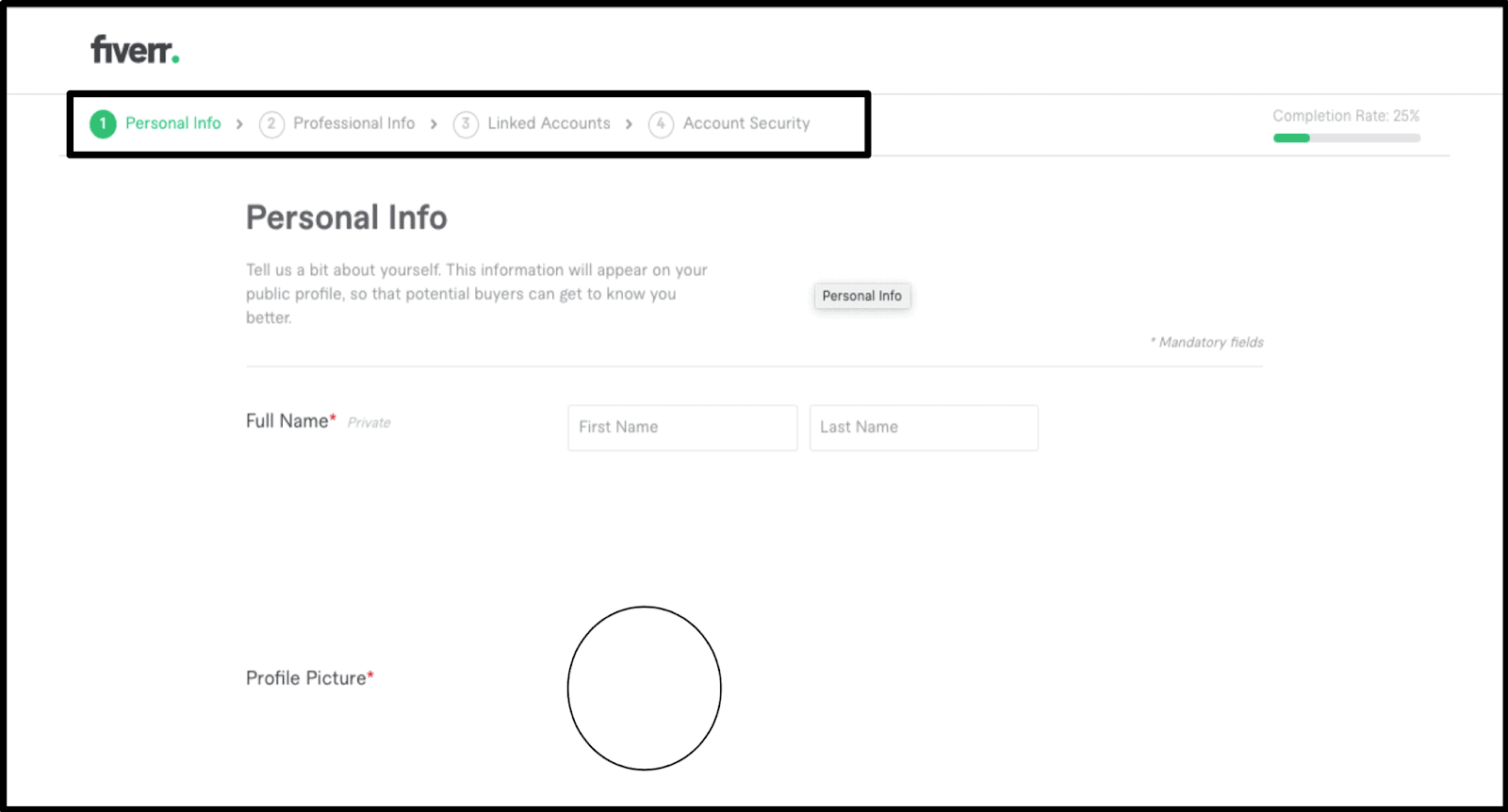Click the "Mandatory fields" note
This screenshot has height=812, width=1508.
pyautogui.click(x=1206, y=342)
